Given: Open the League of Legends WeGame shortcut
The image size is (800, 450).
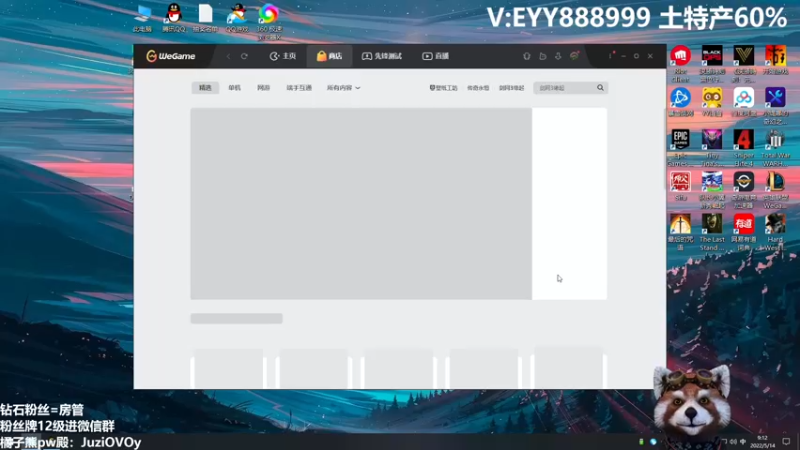Looking at the screenshot, I should [775, 190].
